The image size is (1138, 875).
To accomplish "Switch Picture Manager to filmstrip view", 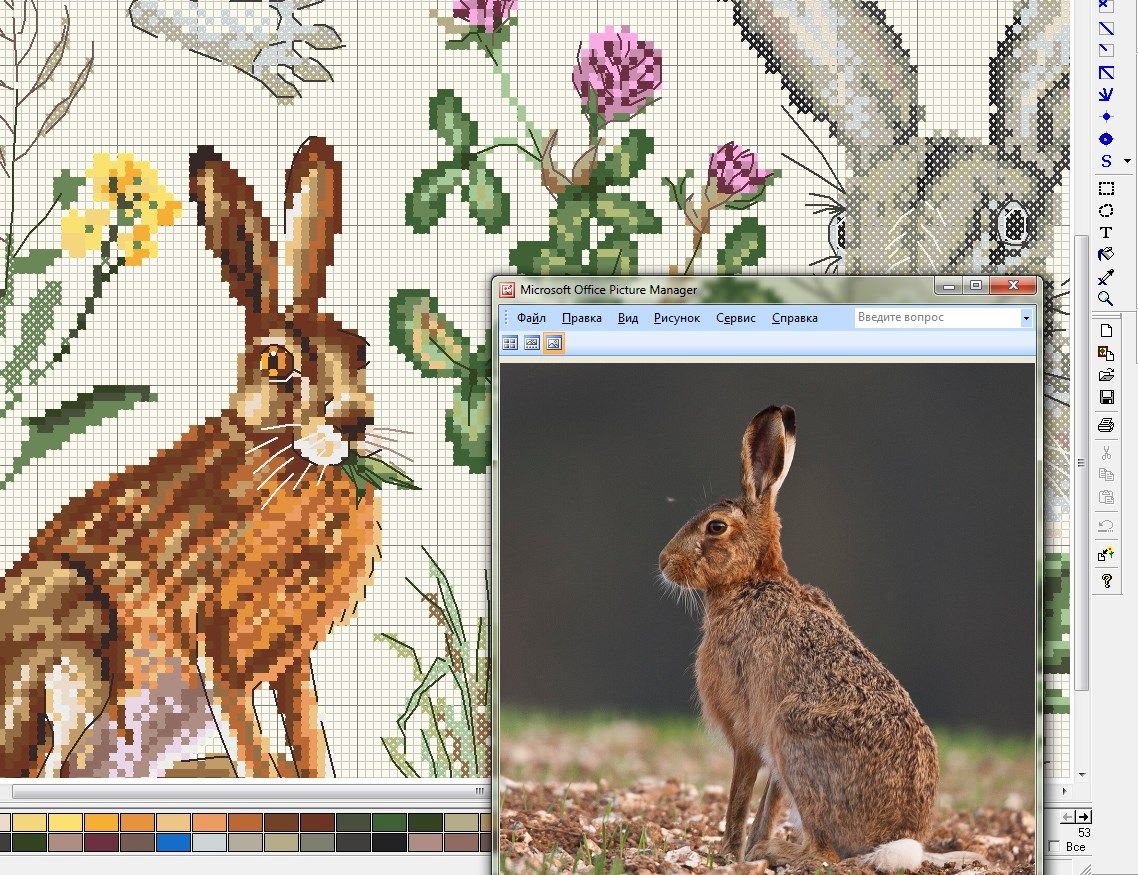I will [532, 343].
